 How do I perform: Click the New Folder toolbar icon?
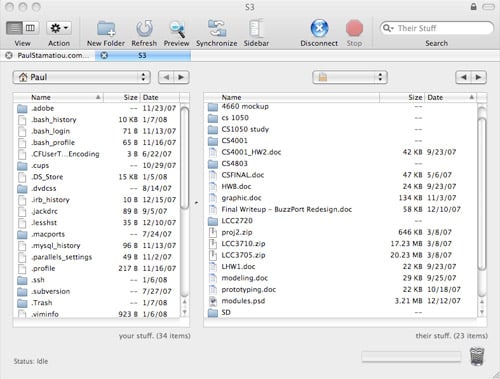coord(106,29)
